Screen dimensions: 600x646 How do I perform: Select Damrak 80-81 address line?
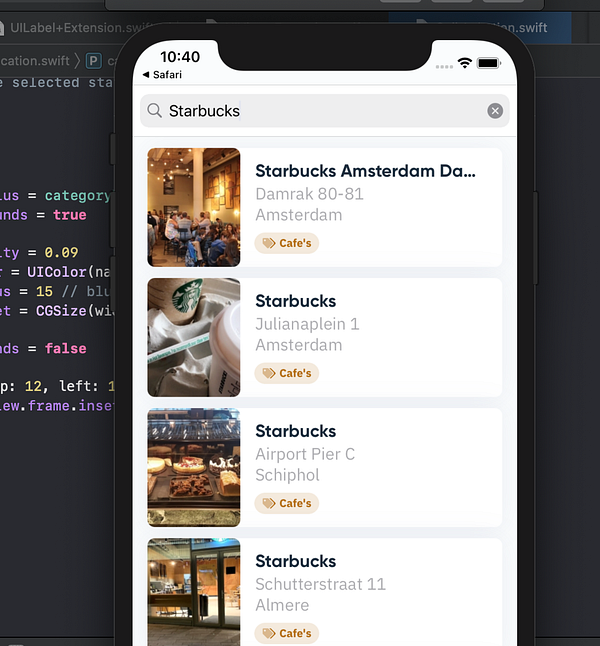point(309,194)
